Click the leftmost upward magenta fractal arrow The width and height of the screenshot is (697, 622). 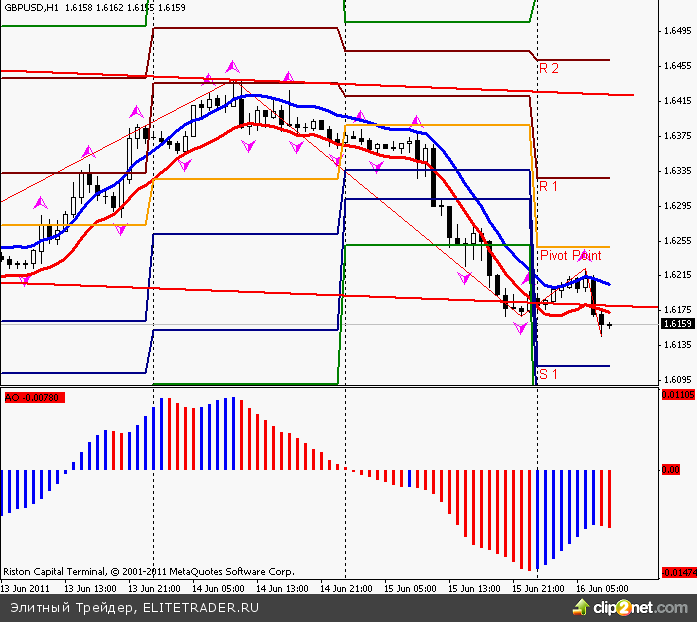pos(41,203)
